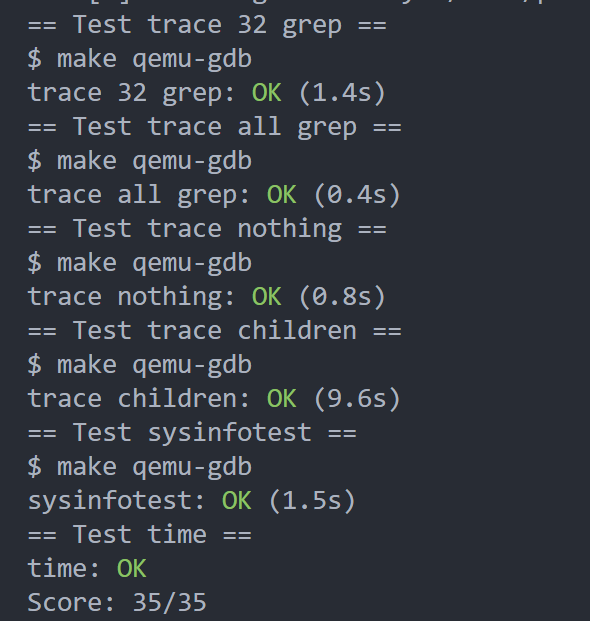Click first 'make qemu-gdb' command line
This screenshot has height=621, width=590.
pyautogui.click(x=140, y=59)
